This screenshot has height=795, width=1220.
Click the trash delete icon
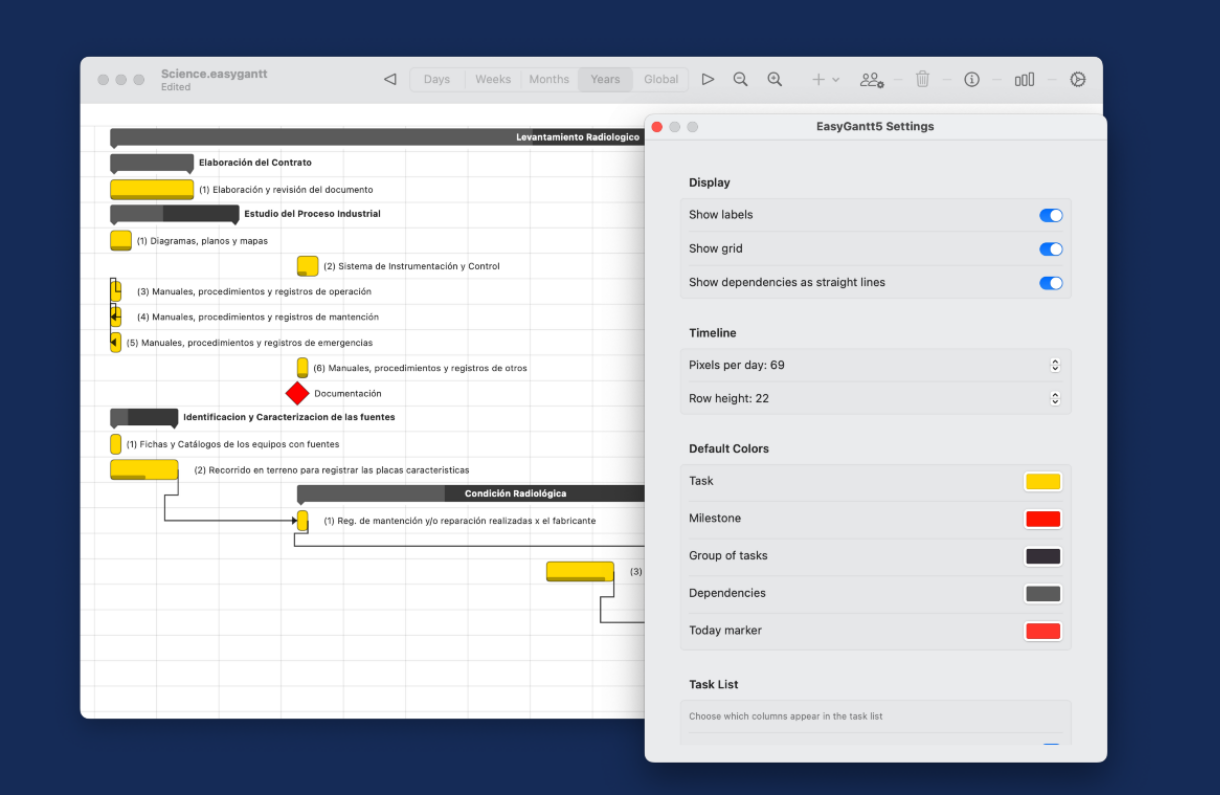pos(922,79)
